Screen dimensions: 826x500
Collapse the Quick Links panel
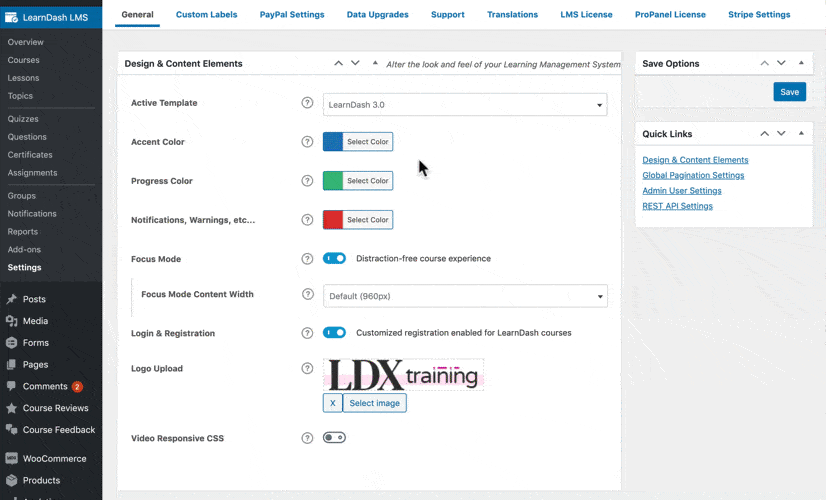801,134
